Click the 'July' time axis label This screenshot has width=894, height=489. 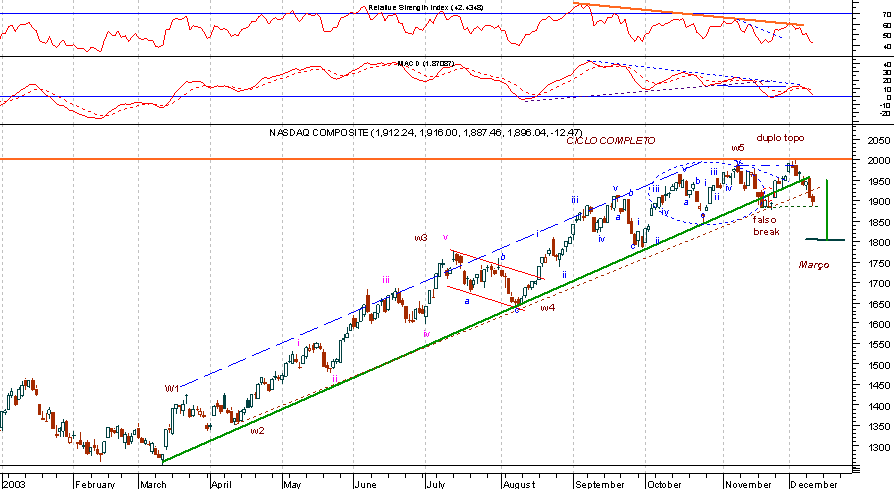click(436, 484)
